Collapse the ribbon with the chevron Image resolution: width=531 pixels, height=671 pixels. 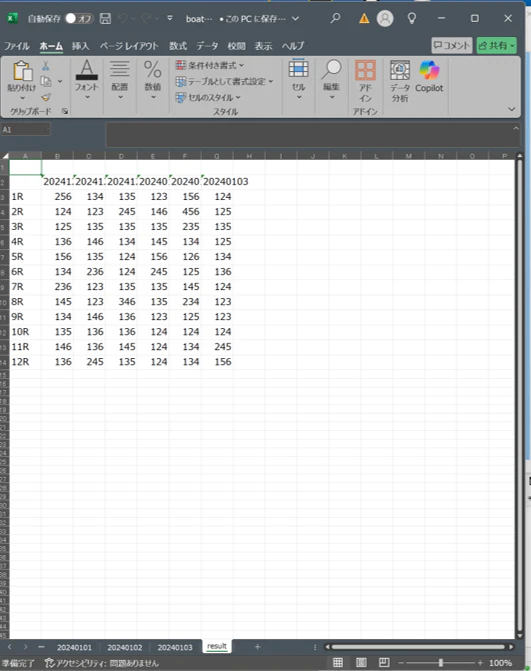[511, 109]
